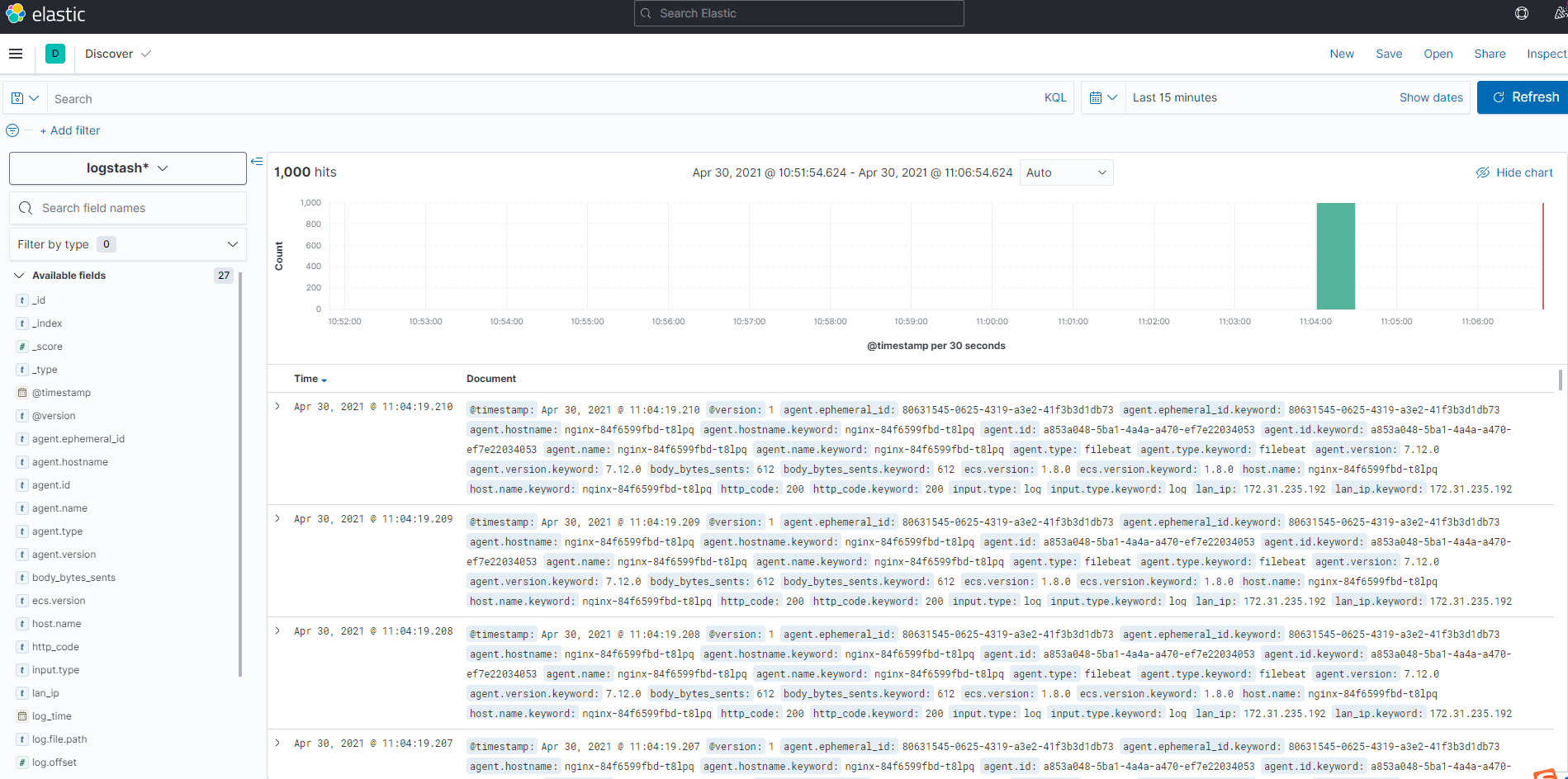
Task: Select the input.type field
Action: [x=55, y=670]
